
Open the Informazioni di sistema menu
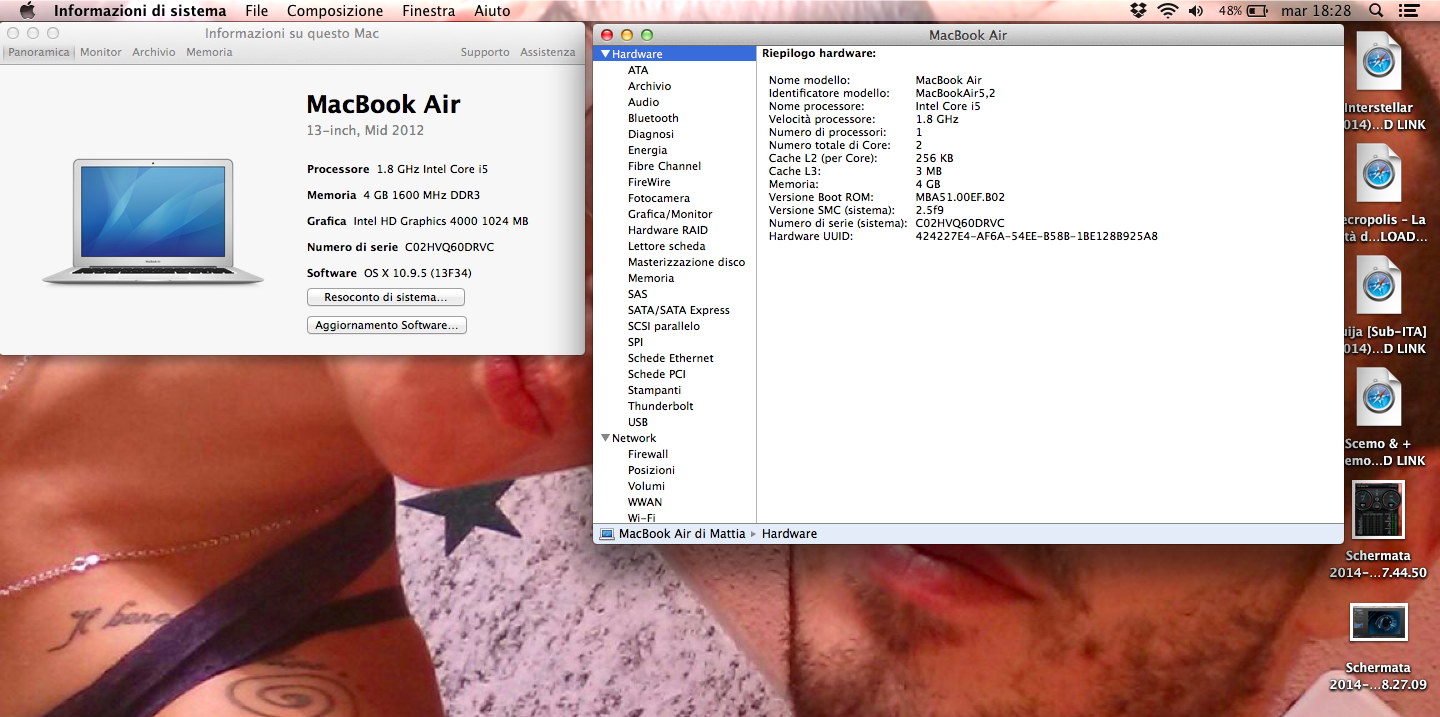[x=140, y=11]
